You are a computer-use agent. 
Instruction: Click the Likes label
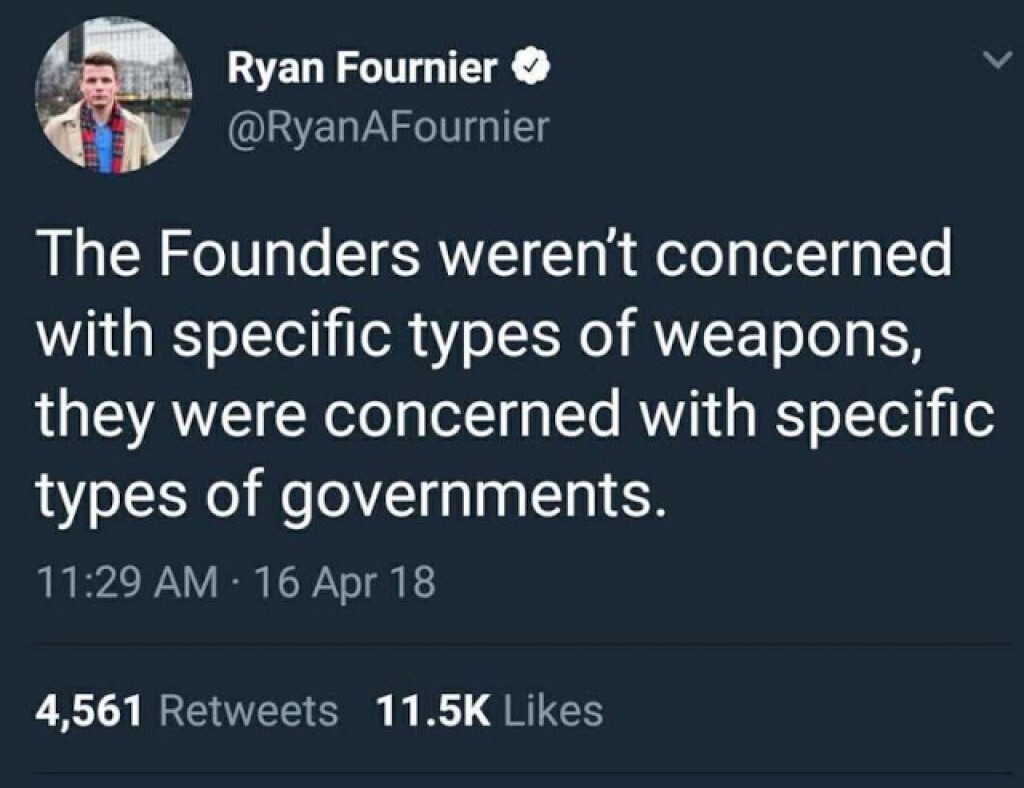[x=554, y=710]
